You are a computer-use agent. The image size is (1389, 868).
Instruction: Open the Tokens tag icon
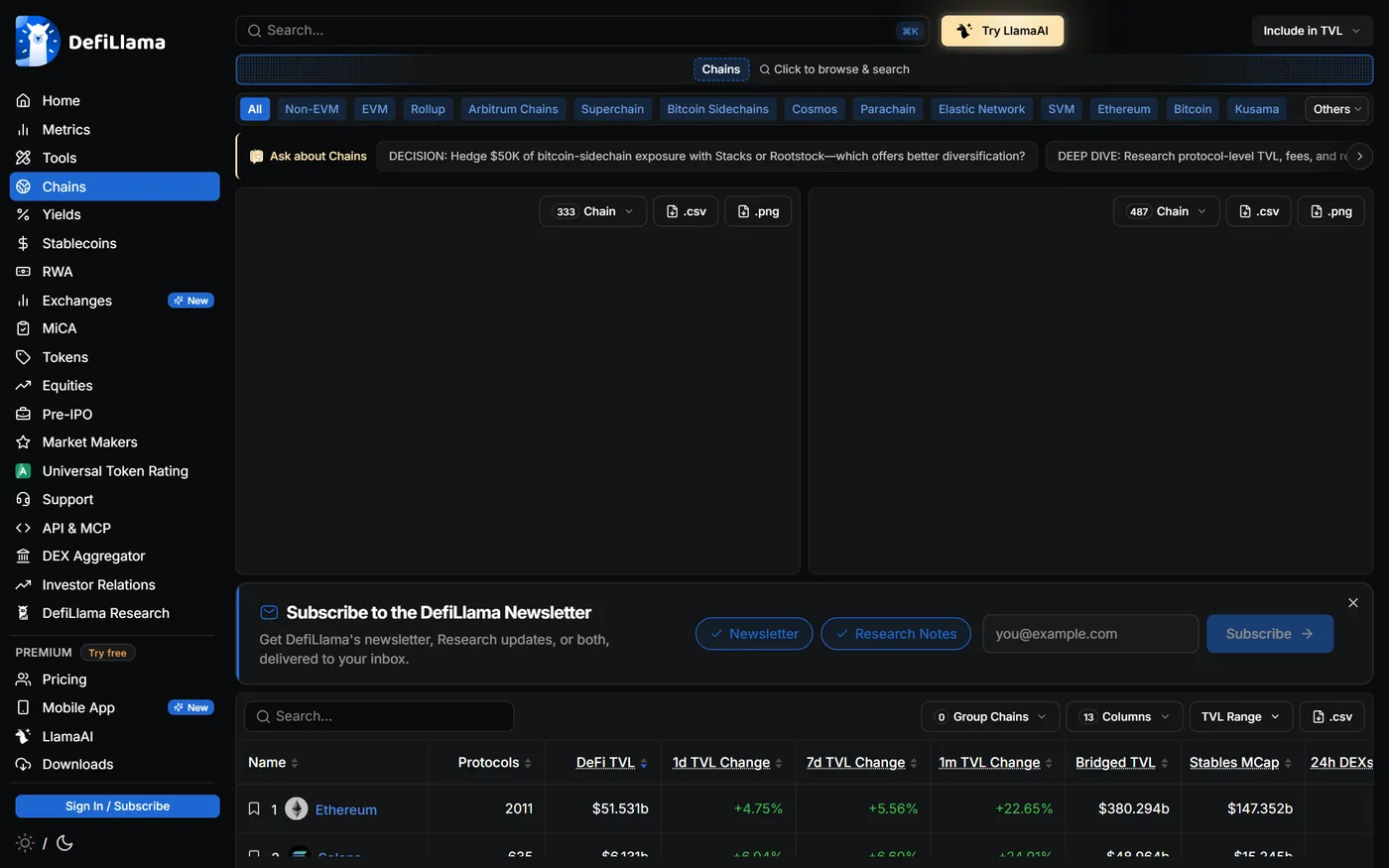(24, 357)
